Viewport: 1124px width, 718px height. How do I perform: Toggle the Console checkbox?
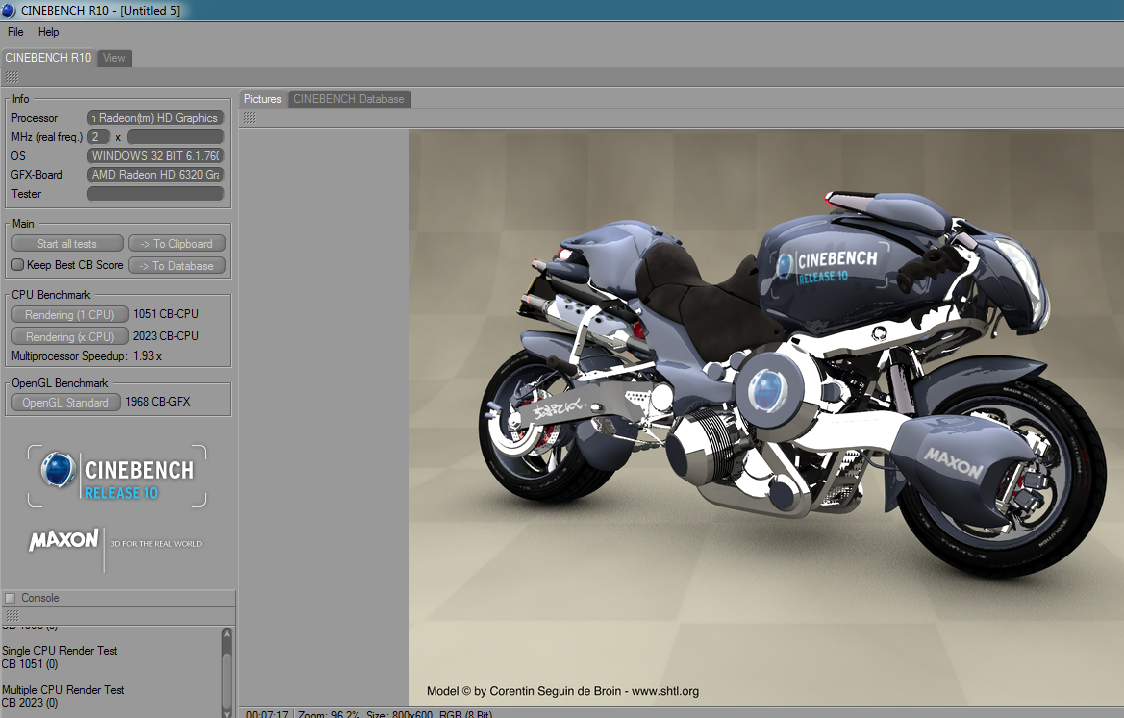pos(10,598)
